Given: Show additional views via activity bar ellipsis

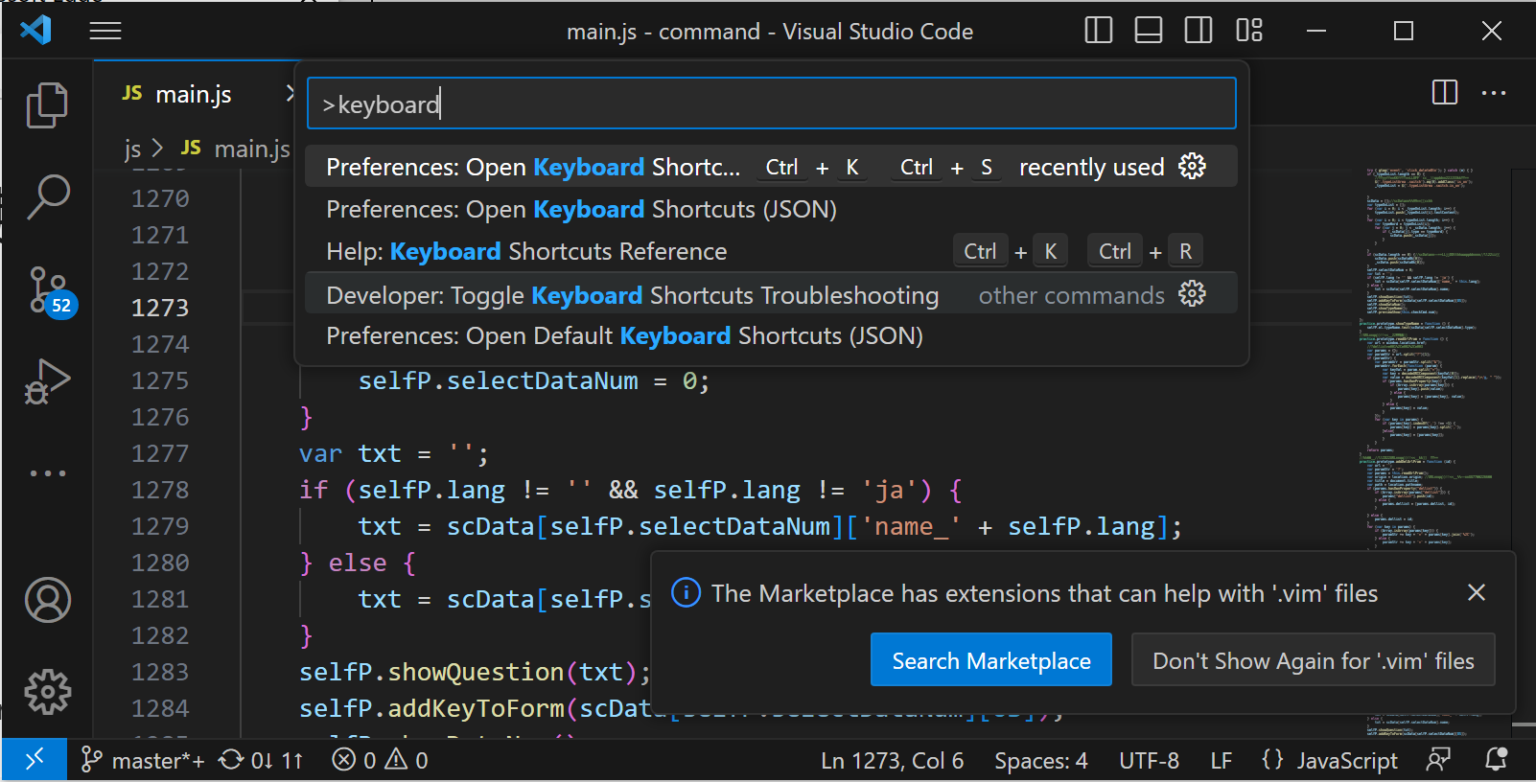Looking at the screenshot, I should point(47,473).
